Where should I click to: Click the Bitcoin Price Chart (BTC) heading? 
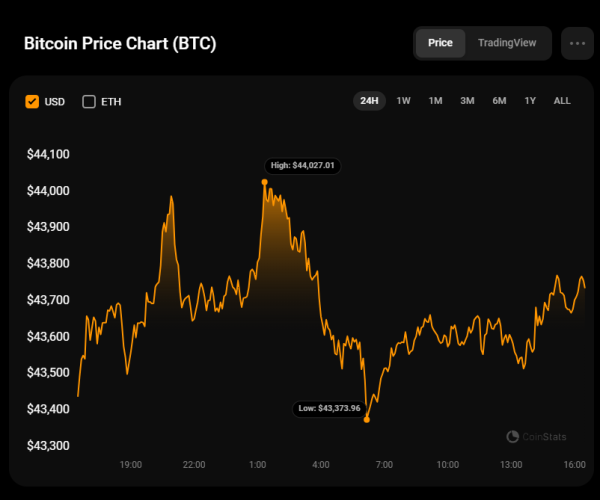coord(120,44)
